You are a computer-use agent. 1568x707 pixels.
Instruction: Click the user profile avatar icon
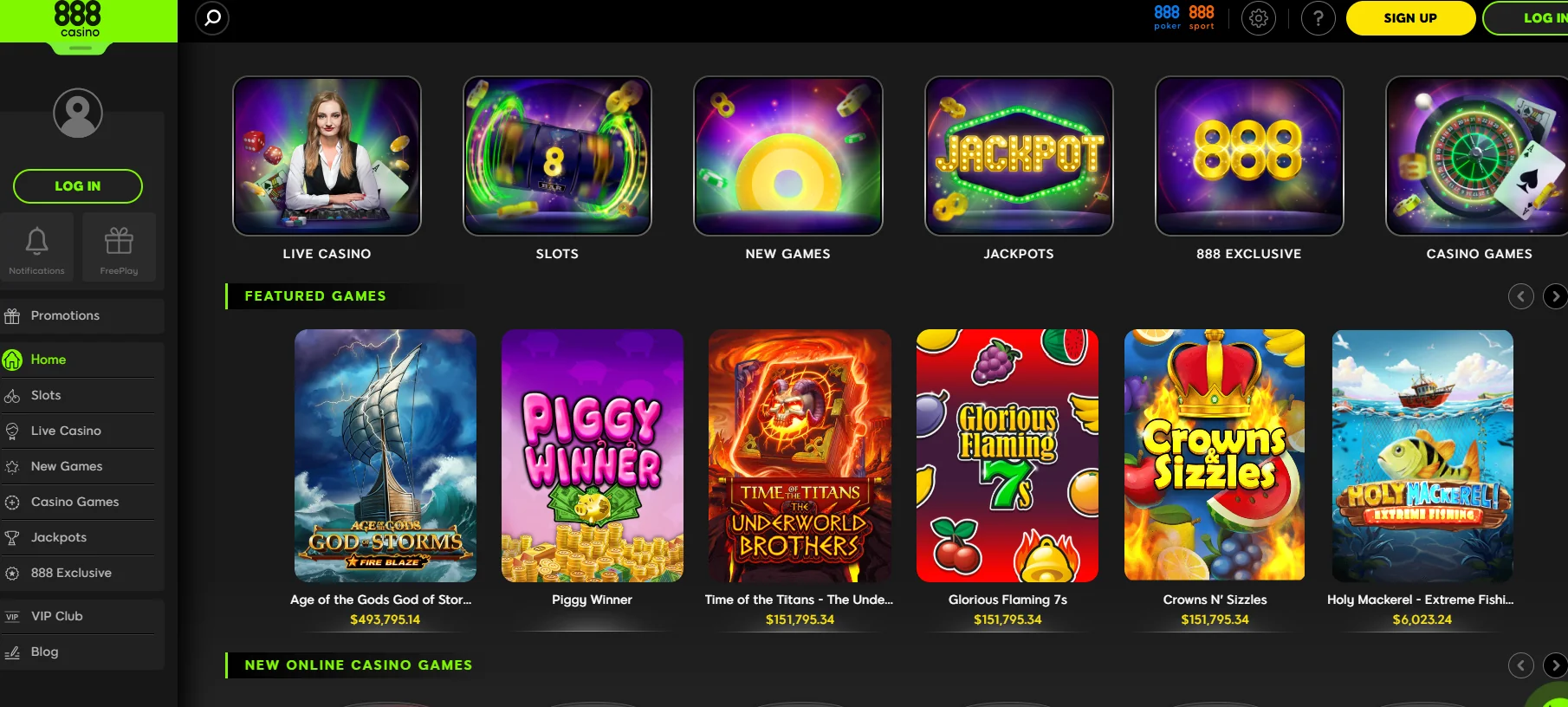78,113
